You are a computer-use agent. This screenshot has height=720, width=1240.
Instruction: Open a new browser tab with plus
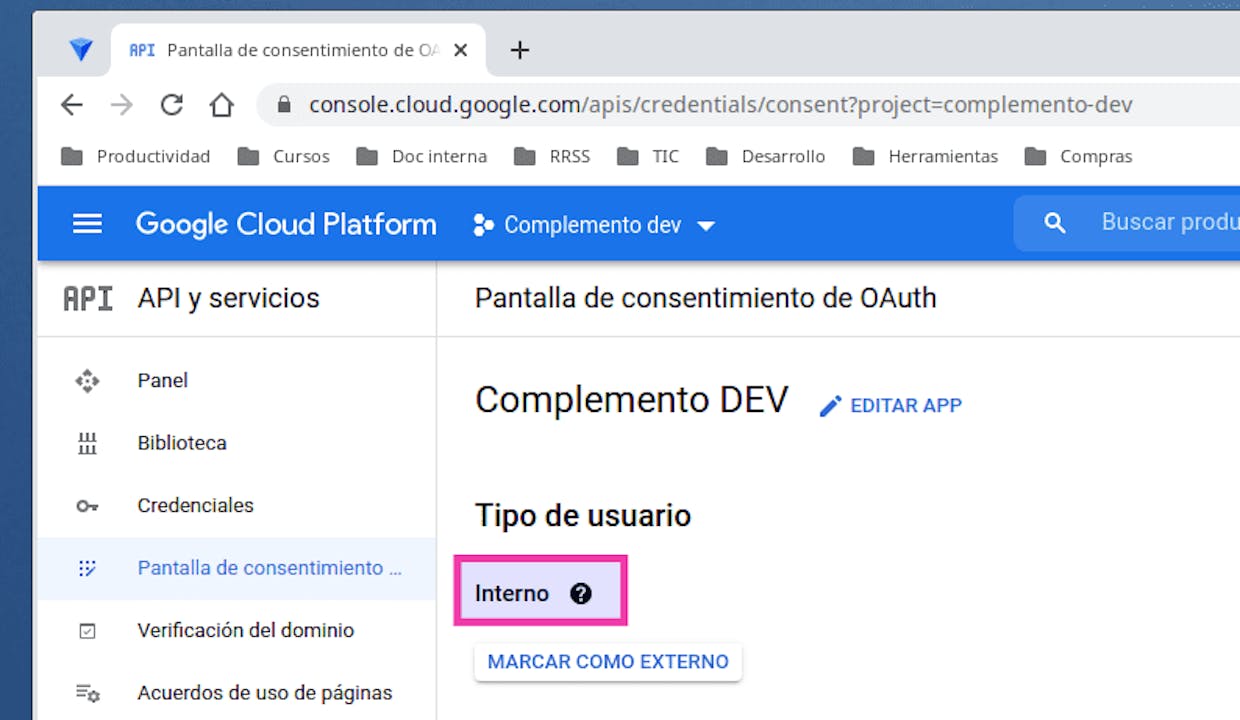pos(520,50)
